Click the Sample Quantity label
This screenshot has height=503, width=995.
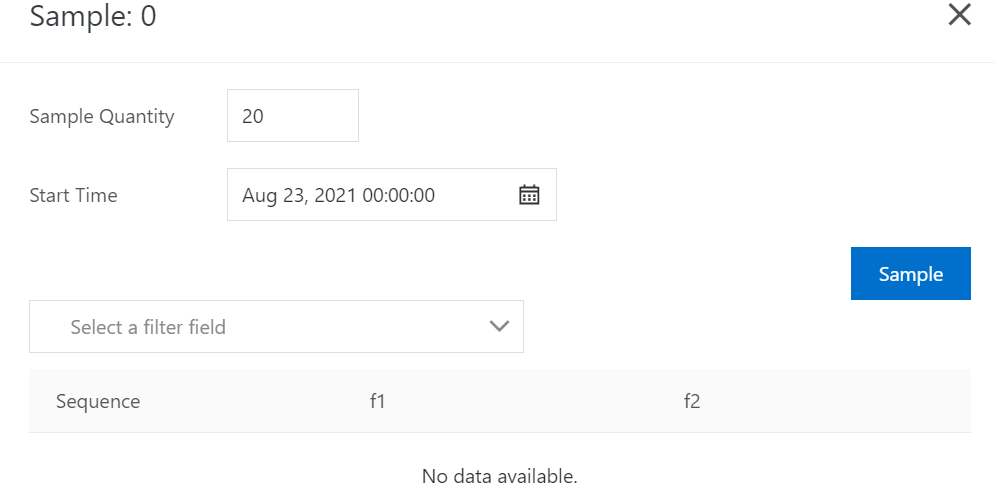coord(102,116)
